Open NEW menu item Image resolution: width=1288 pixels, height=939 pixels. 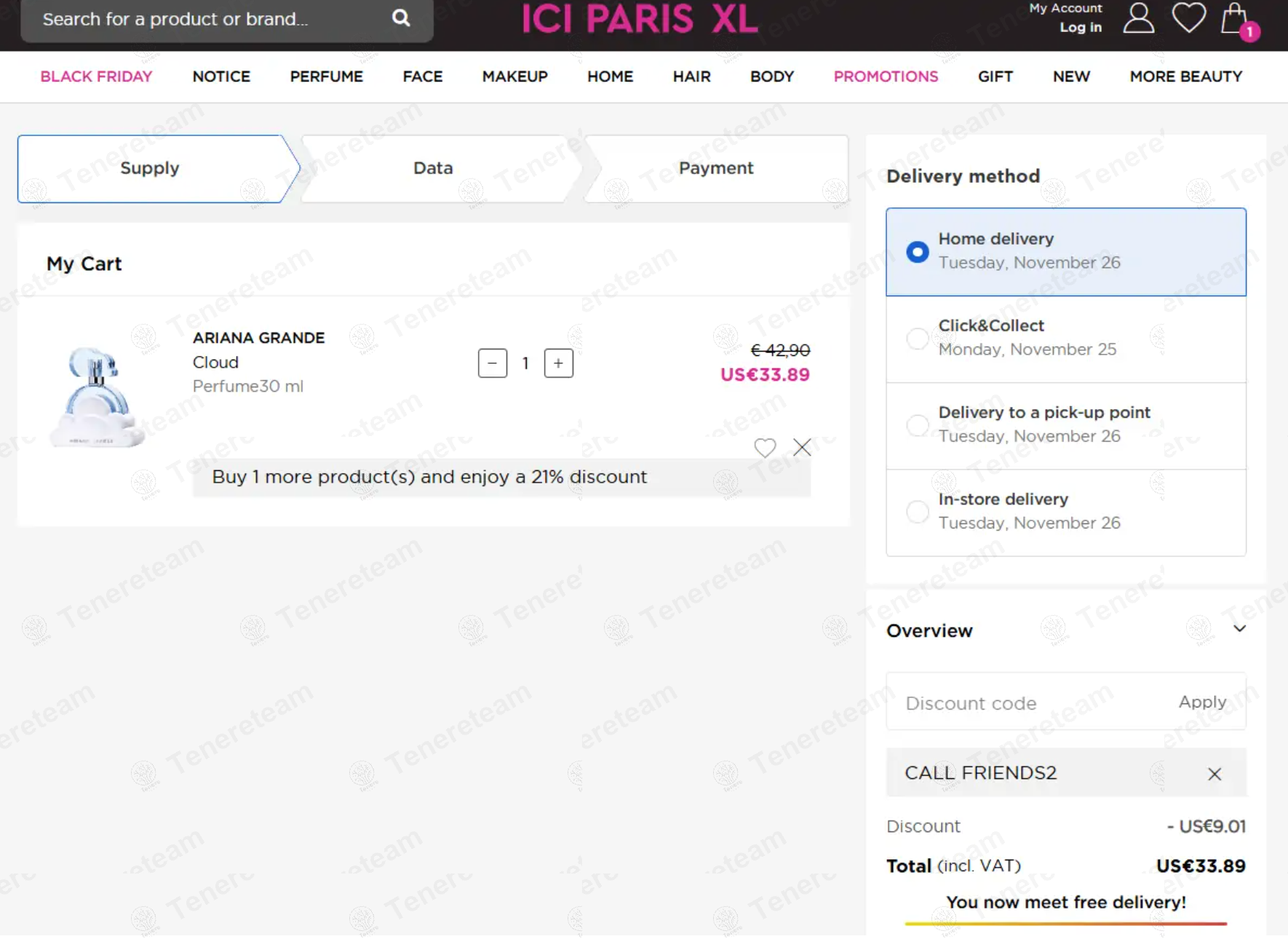point(1071,76)
